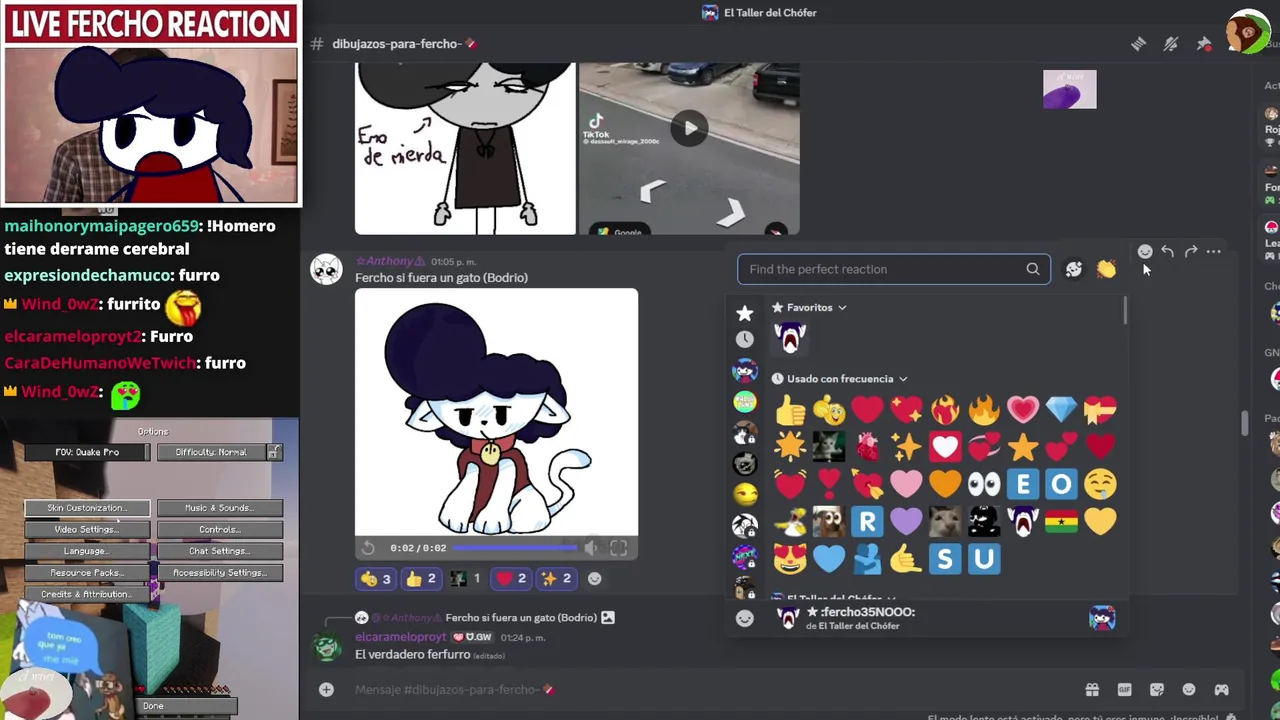The image size is (1280, 720).
Task: Click the emoji picker scrollbar
Action: tap(1125, 311)
